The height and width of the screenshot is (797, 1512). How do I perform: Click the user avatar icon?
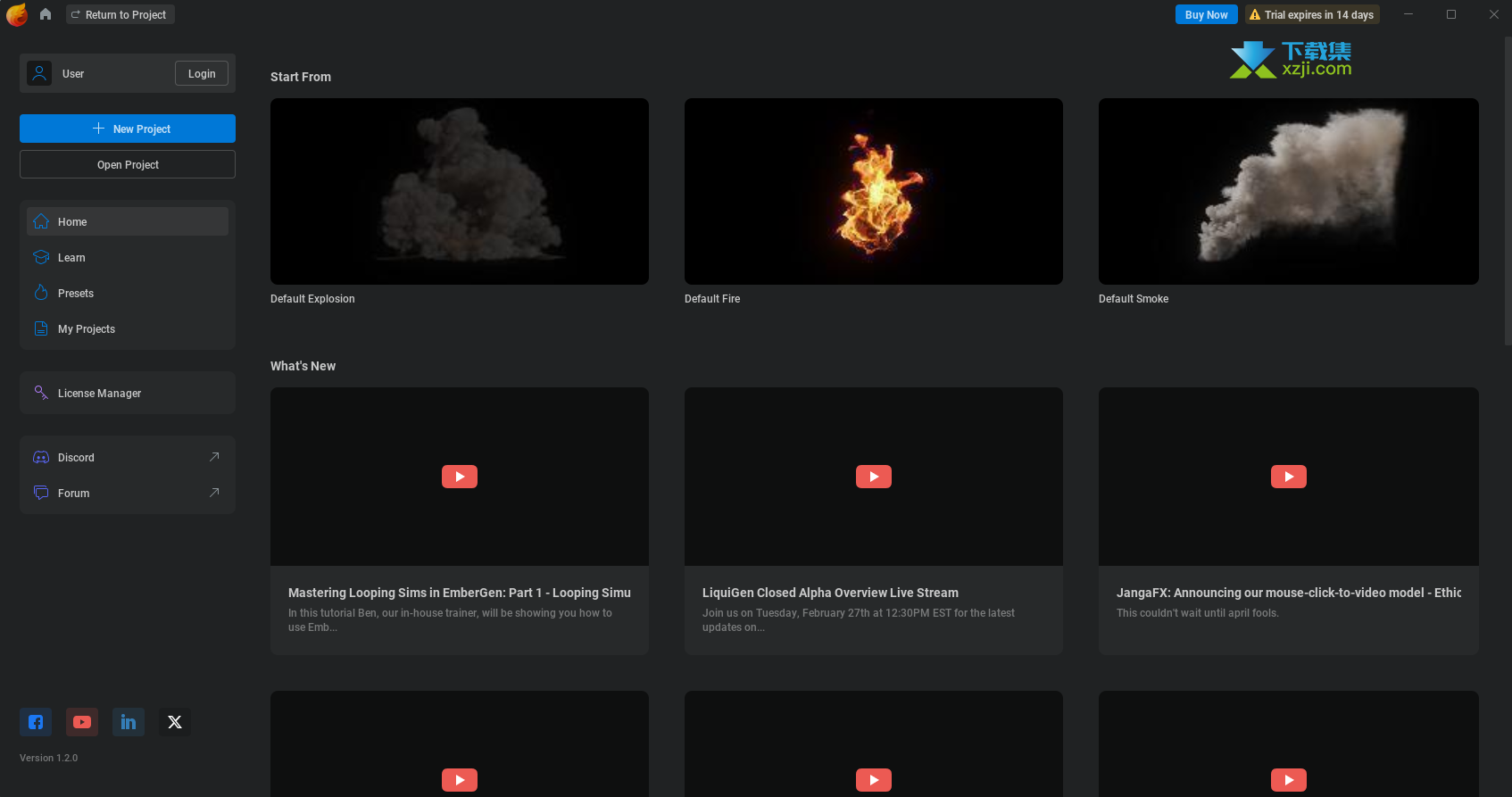[39, 73]
